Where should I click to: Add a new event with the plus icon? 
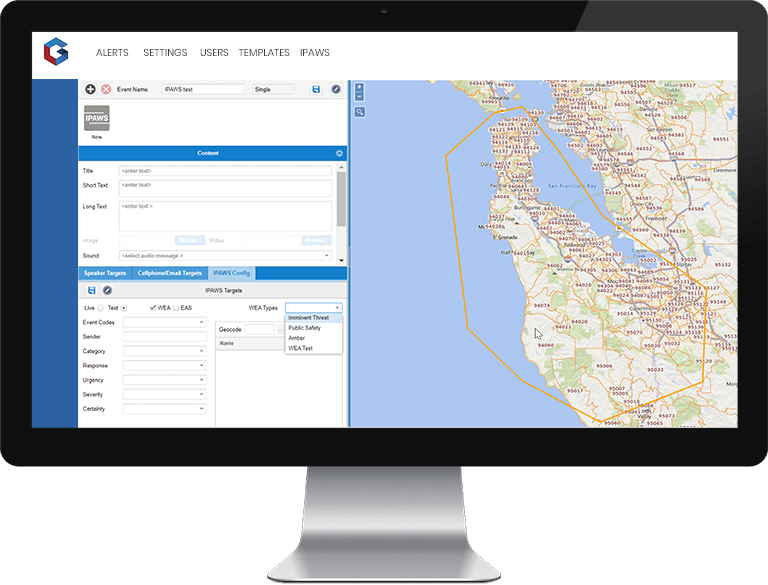[x=90, y=89]
